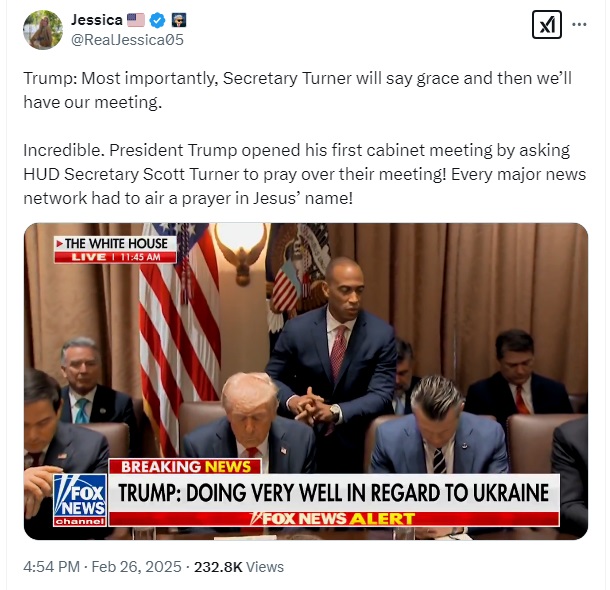Click the Feb 26, 2025 date
The width and height of the screenshot is (610, 590).
137,567
